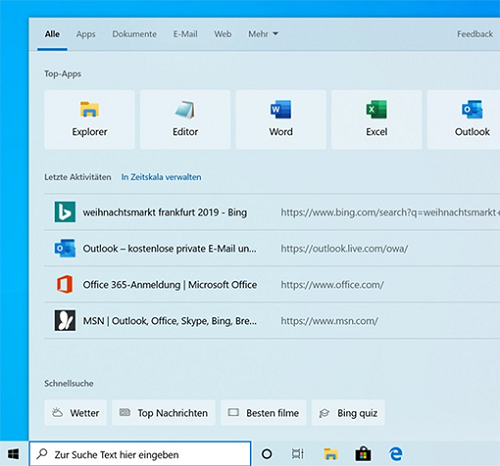Launch the Editor notepad tile
500x466 pixels.
click(x=185, y=119)
